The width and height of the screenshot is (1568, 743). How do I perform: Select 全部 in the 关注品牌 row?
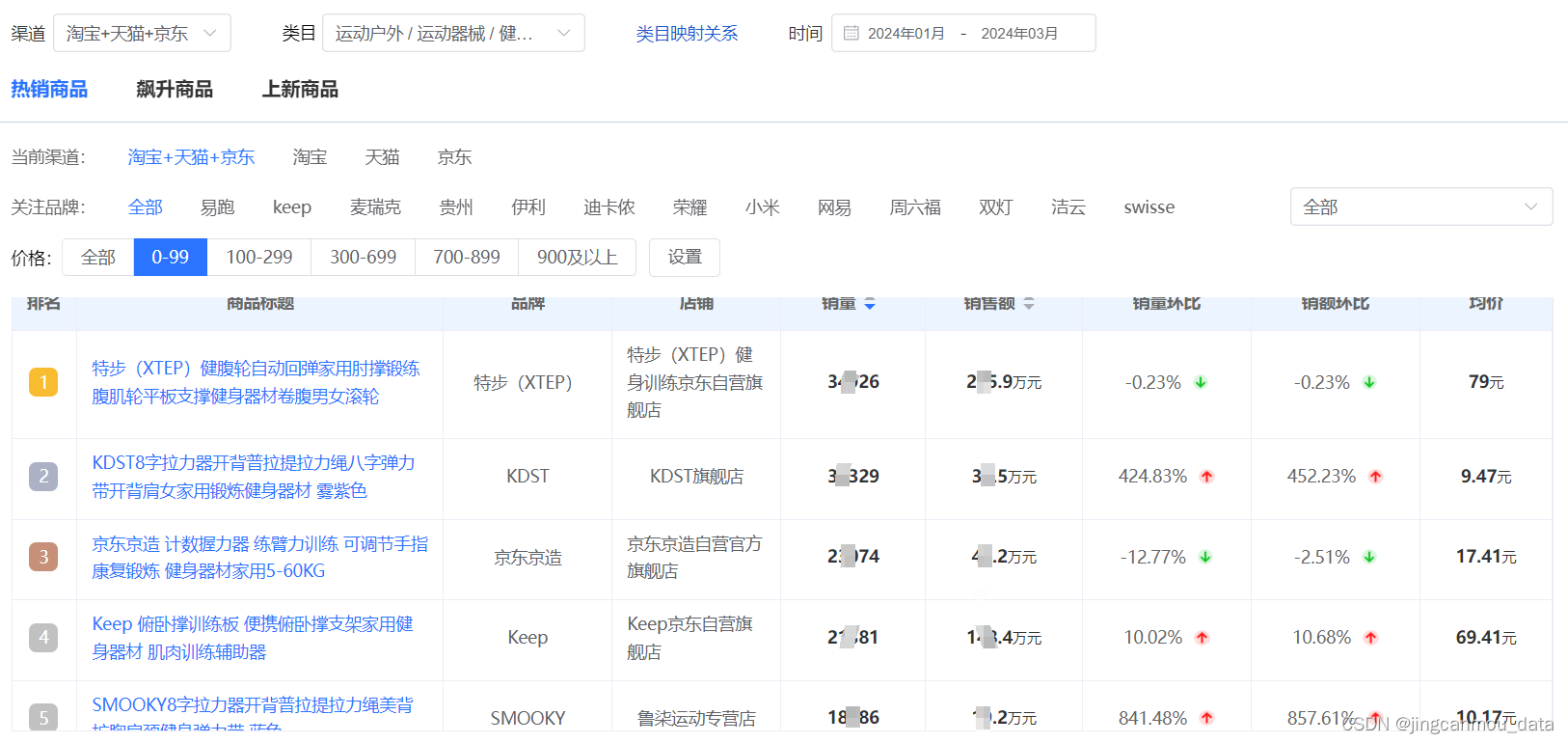pos(146,207)
